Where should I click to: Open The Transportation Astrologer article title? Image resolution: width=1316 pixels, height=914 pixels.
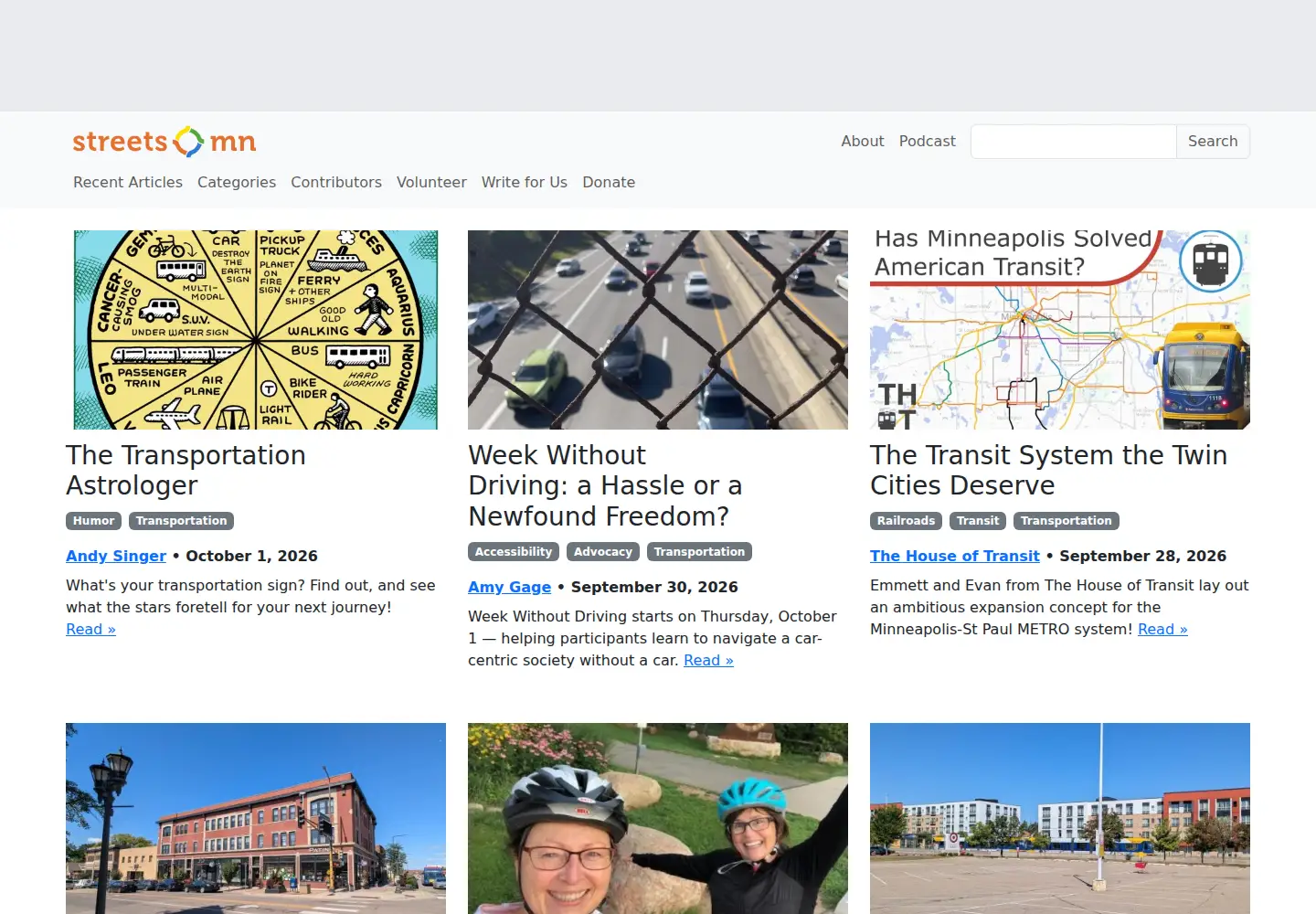coord(186,470)
